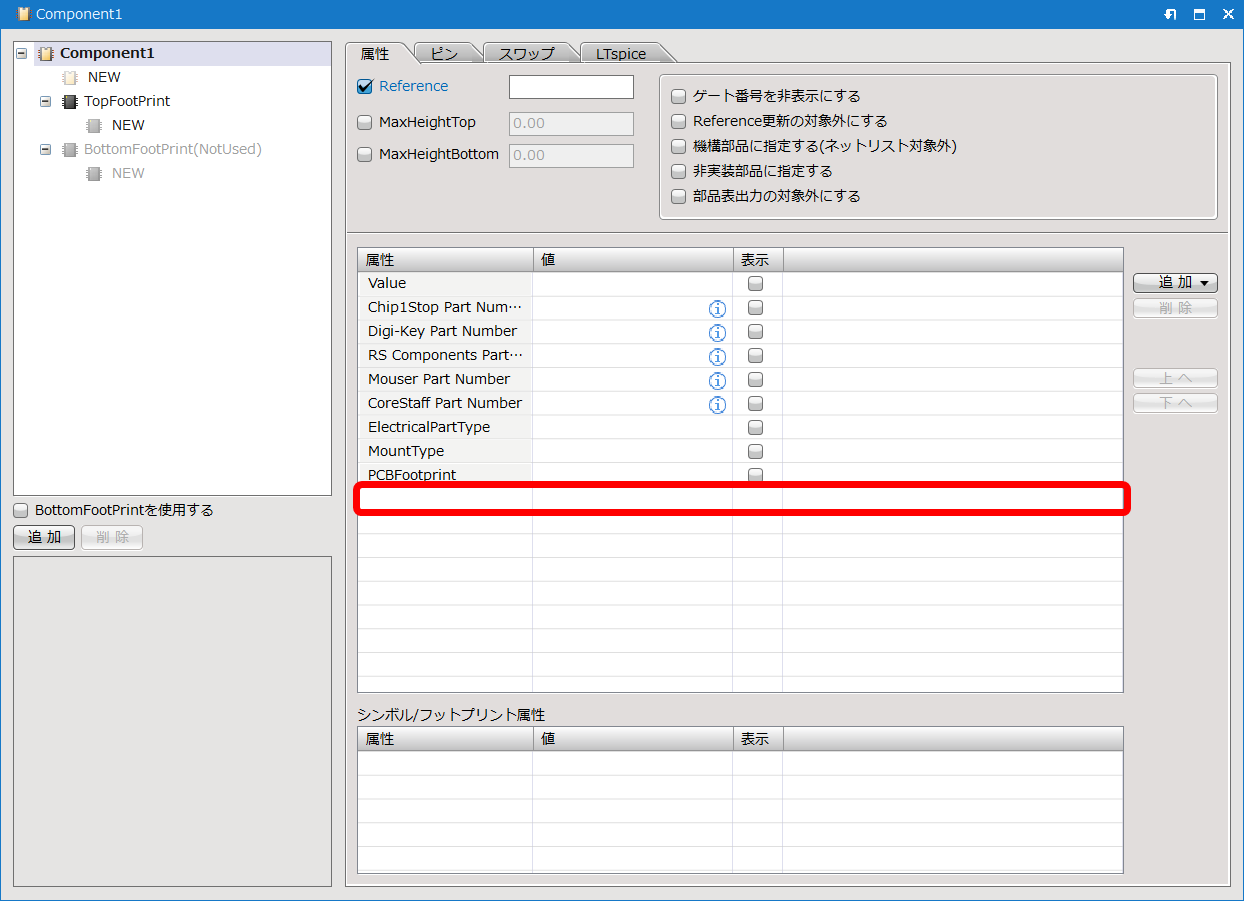The image size is (1244, 901).
Task: Click the Reference text input field
Action: coord(571,87)
